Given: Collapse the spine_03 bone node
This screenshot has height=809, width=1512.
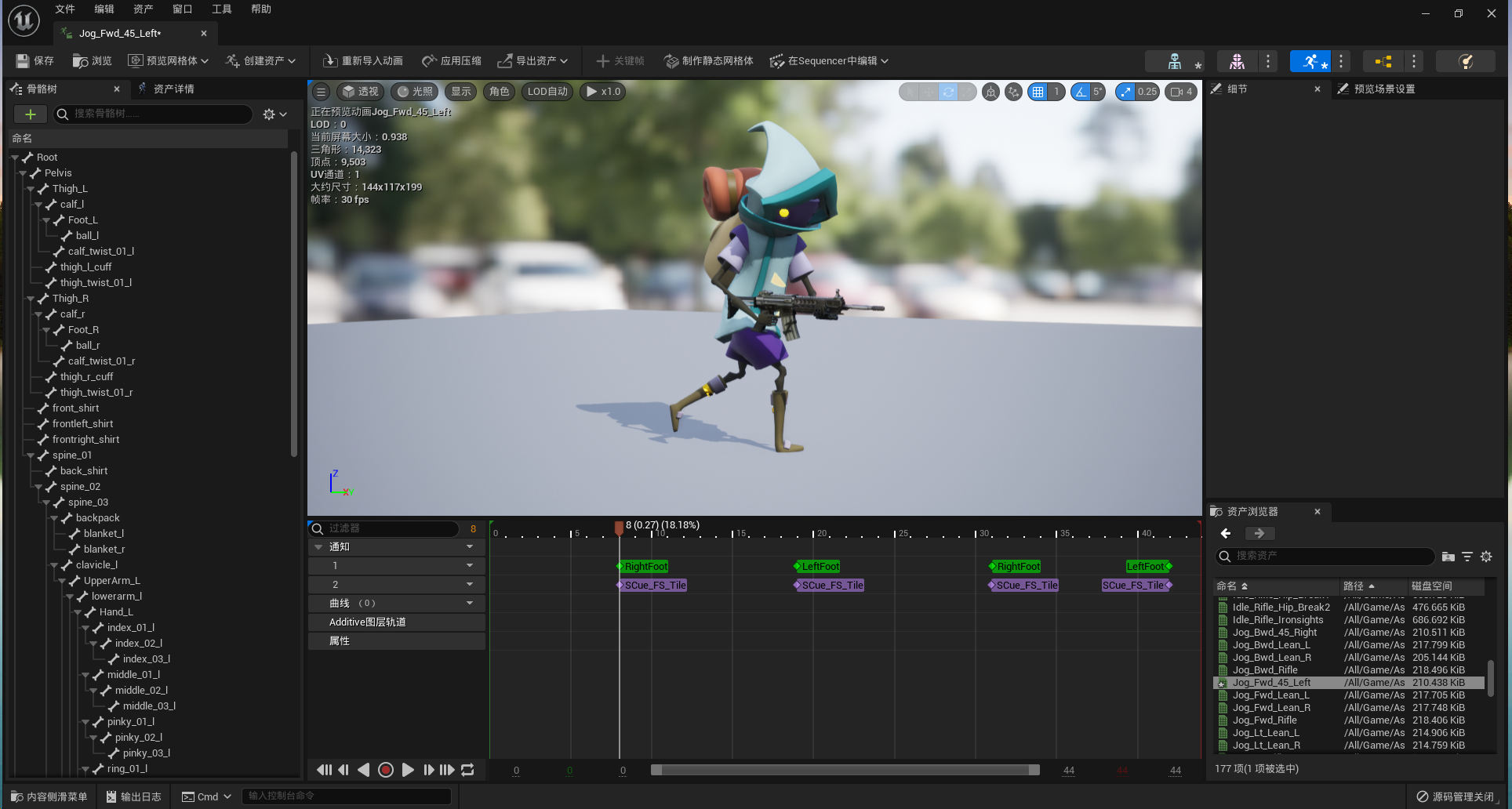Looking at the screenshot, I should tap(46, 502).
